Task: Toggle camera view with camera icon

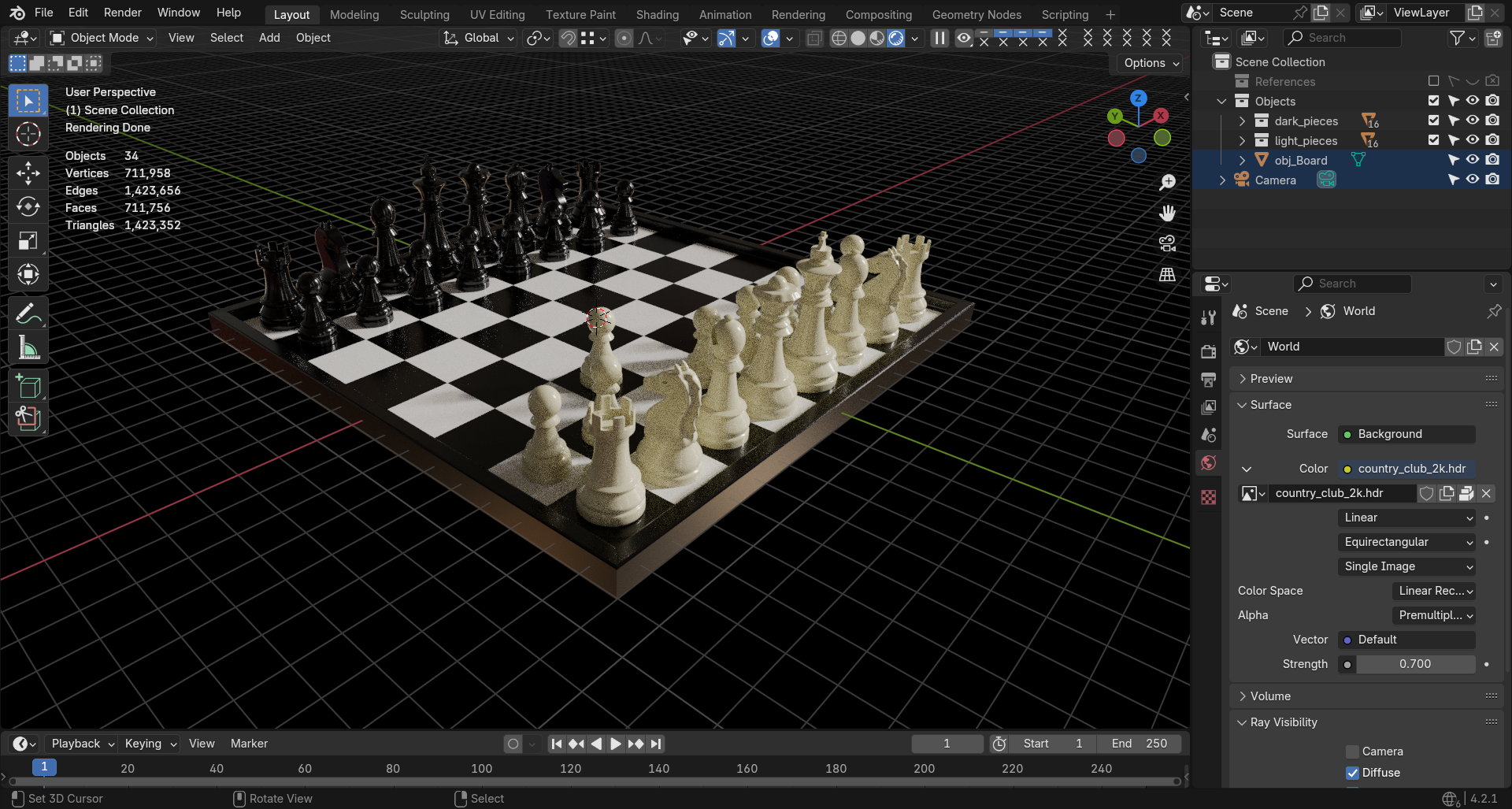Action: click(1167, 243)
